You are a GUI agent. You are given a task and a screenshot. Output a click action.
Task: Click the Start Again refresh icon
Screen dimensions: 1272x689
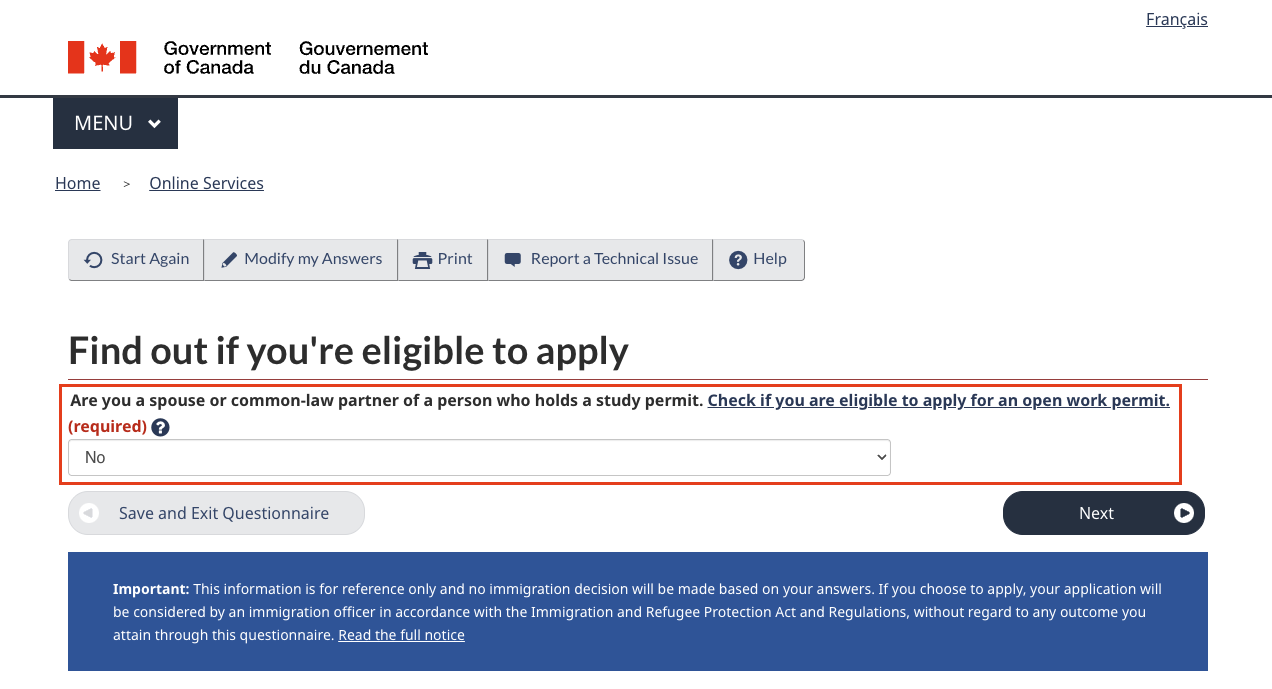(92, 259)
